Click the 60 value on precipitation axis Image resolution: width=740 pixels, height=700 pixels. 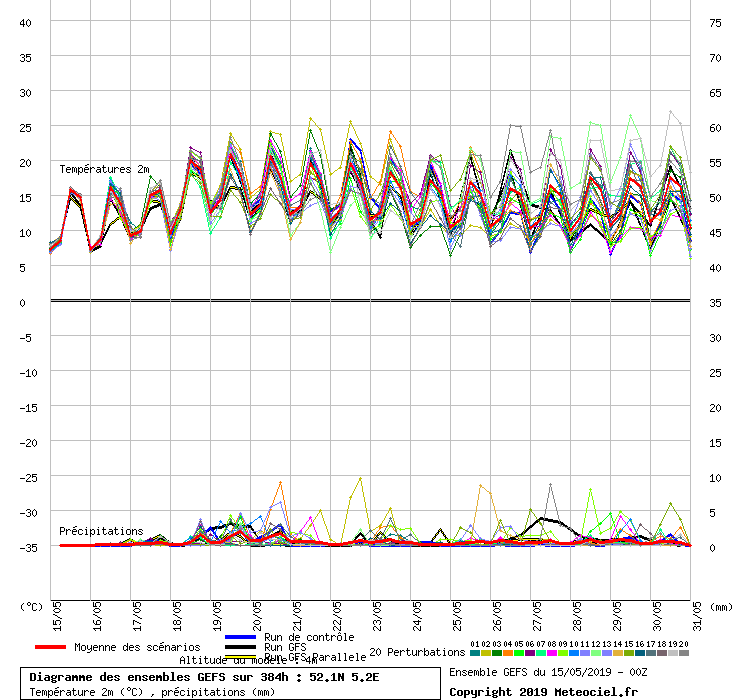click(715, 128)
